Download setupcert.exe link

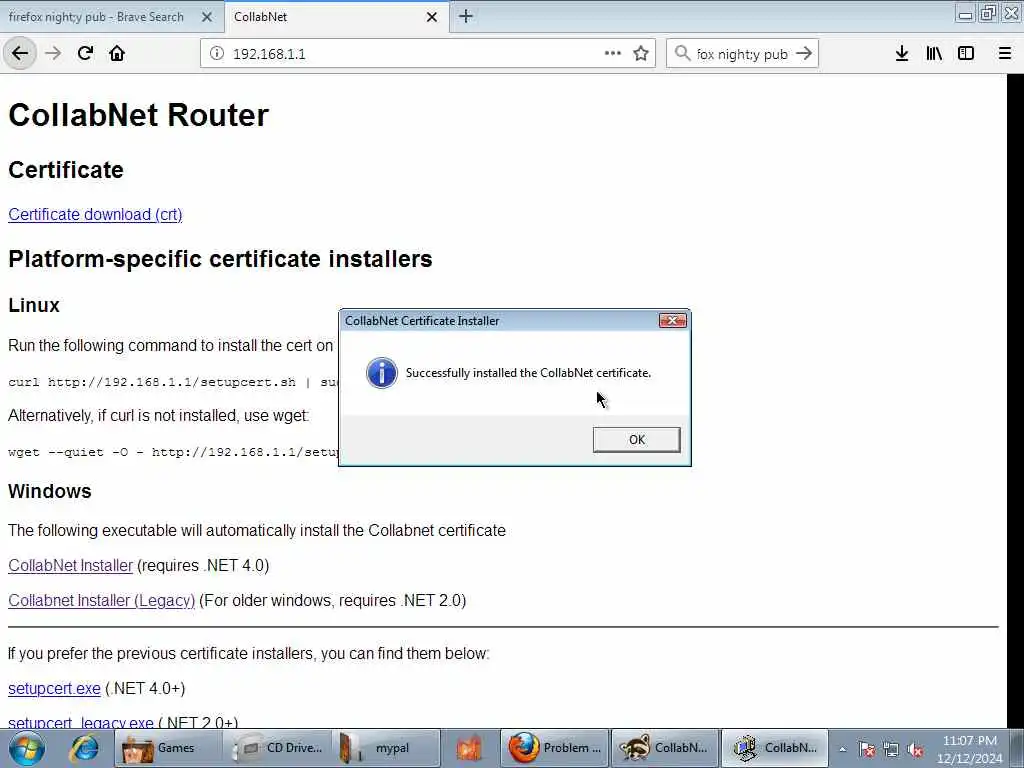click(x=54, y=688)
